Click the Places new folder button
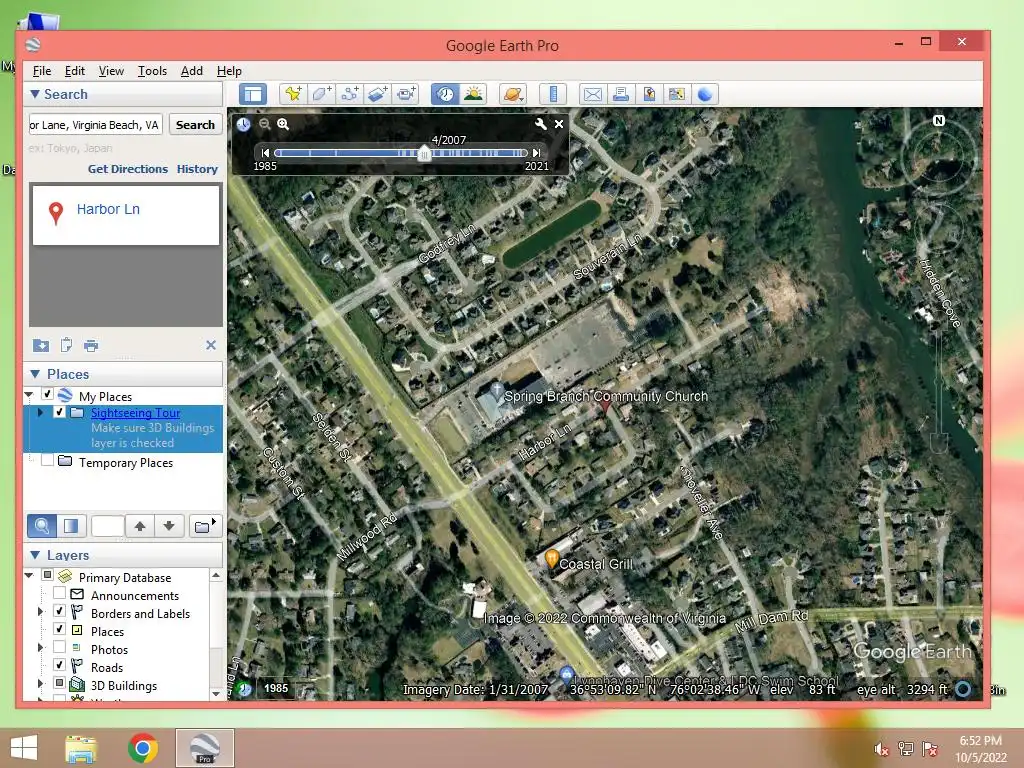 (205, 526)
